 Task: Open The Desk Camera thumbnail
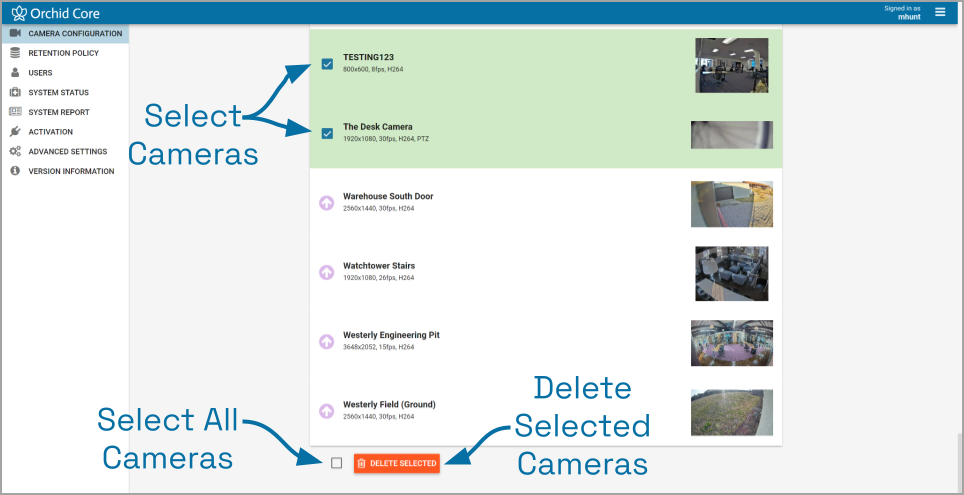[x=732, y=135]
